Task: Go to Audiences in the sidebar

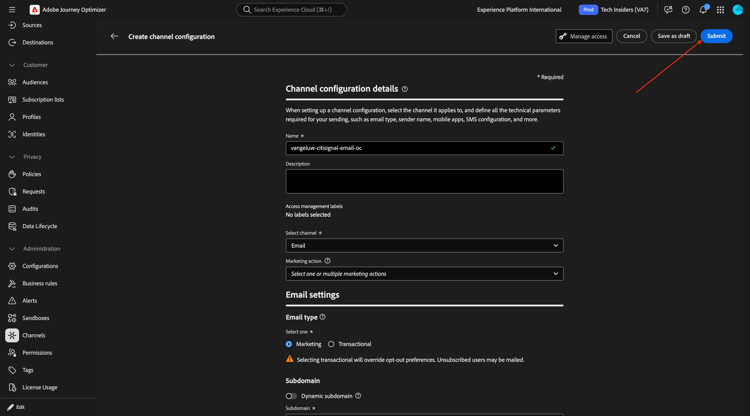Action: [x=35, y=82]
